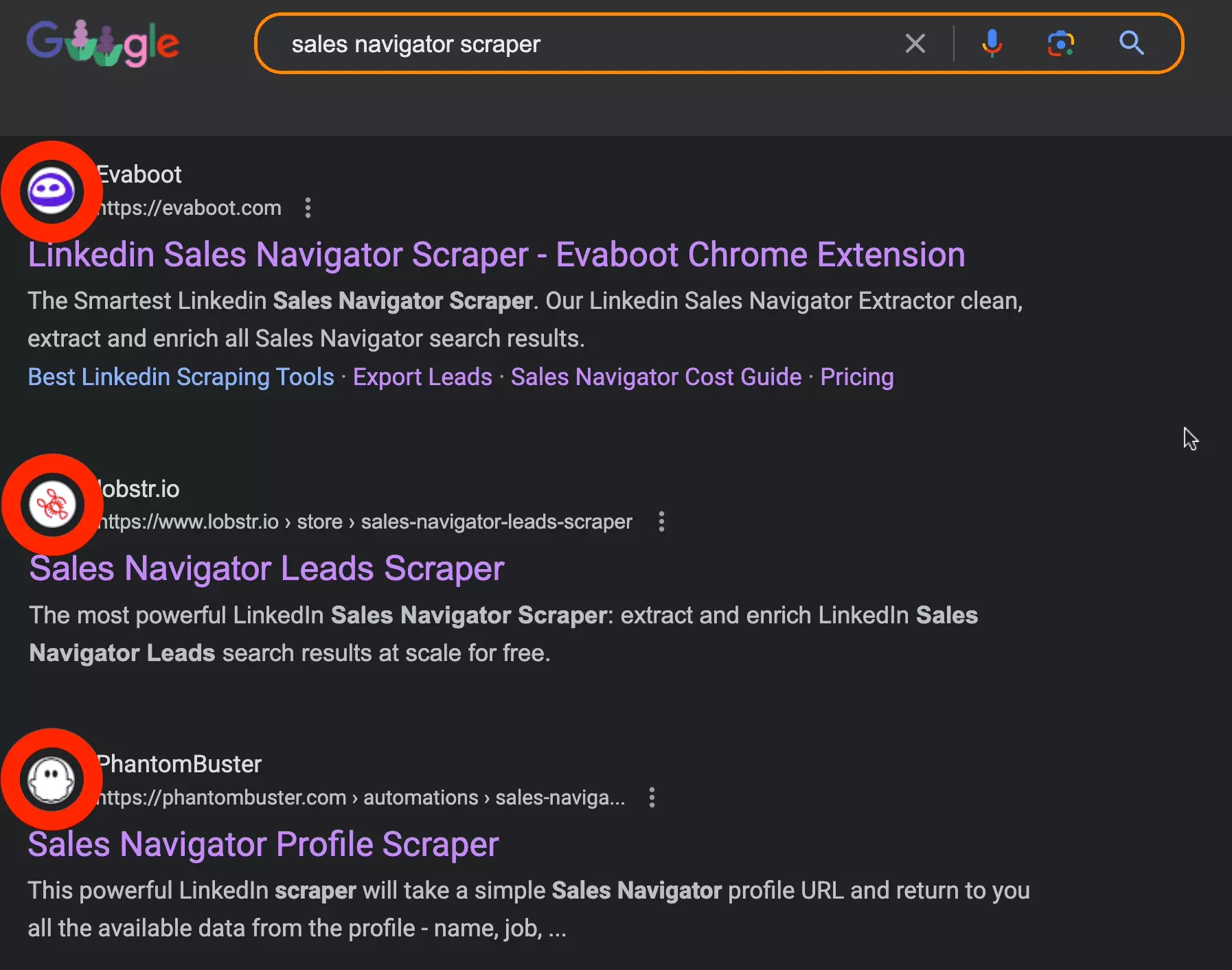Click the search magnifier icon
The height and width of the screenshot is (970, 1232).
pos(1132,43)
